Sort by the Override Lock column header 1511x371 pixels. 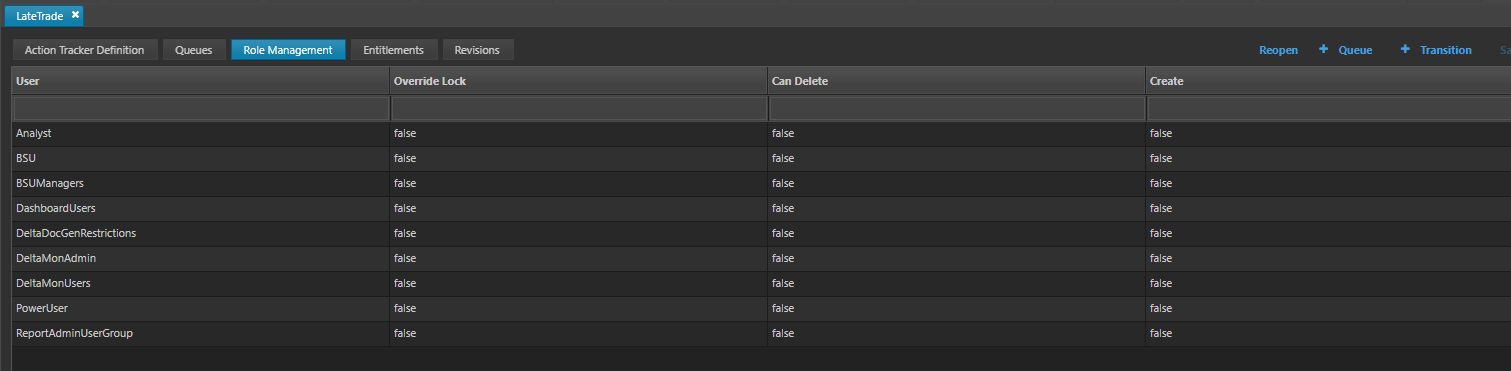point(578,80)
